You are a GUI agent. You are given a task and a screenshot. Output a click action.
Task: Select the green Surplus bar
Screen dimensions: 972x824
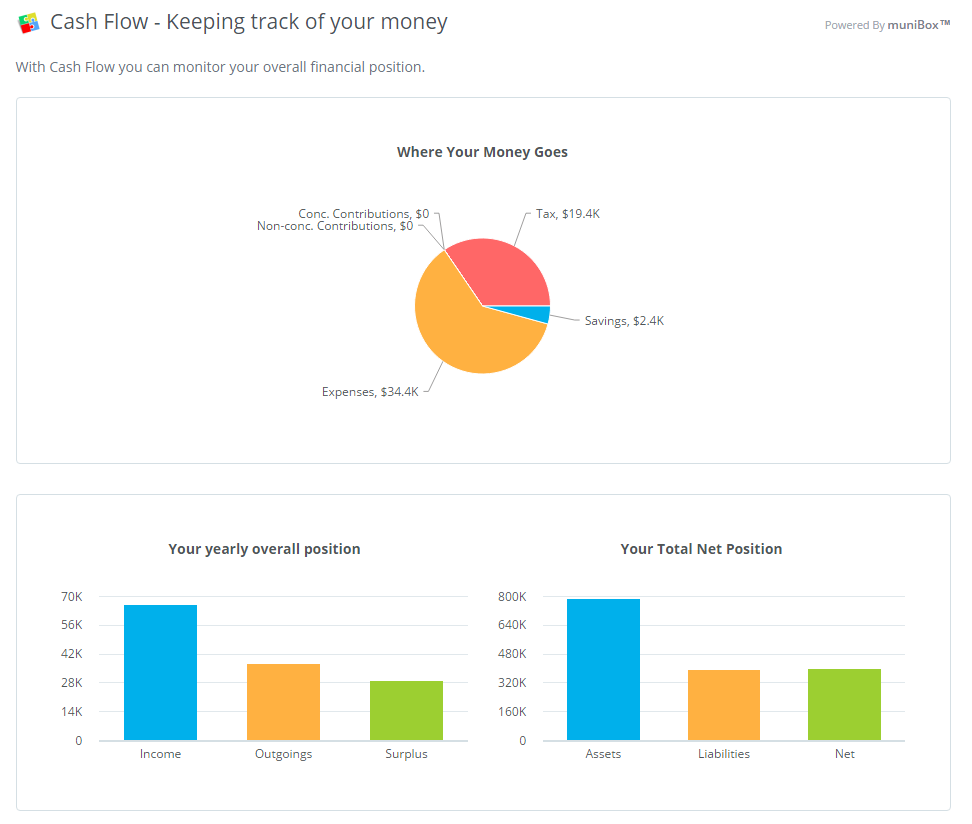point(406,710)
